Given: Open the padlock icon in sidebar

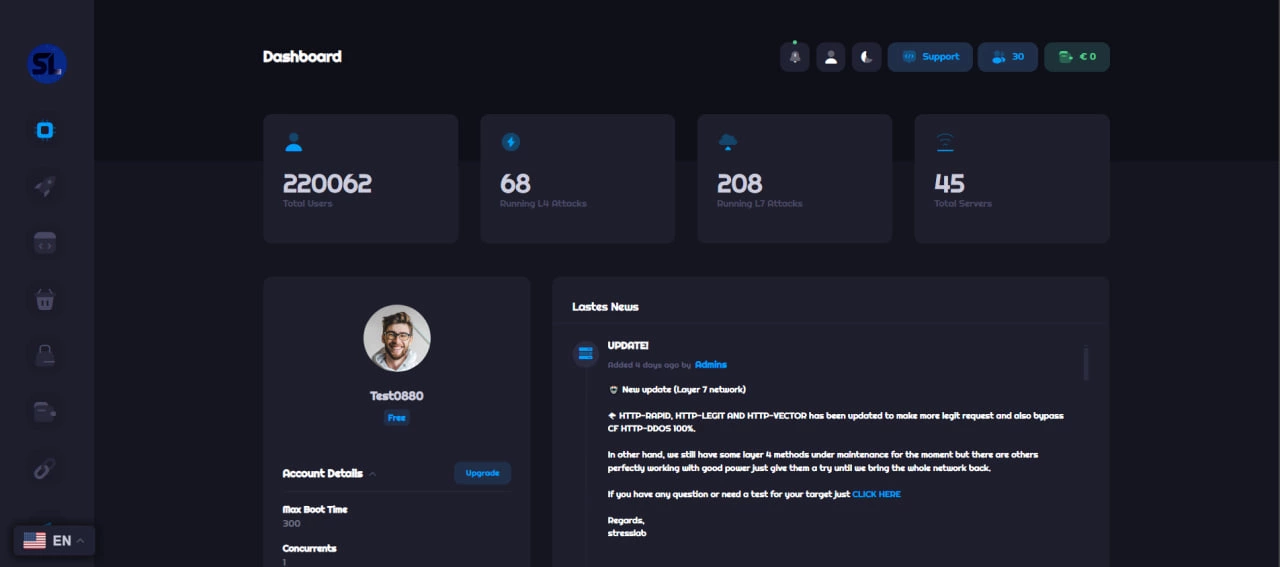Looking at the screenshot, I should pyautogui.click(x=45, y=354).
